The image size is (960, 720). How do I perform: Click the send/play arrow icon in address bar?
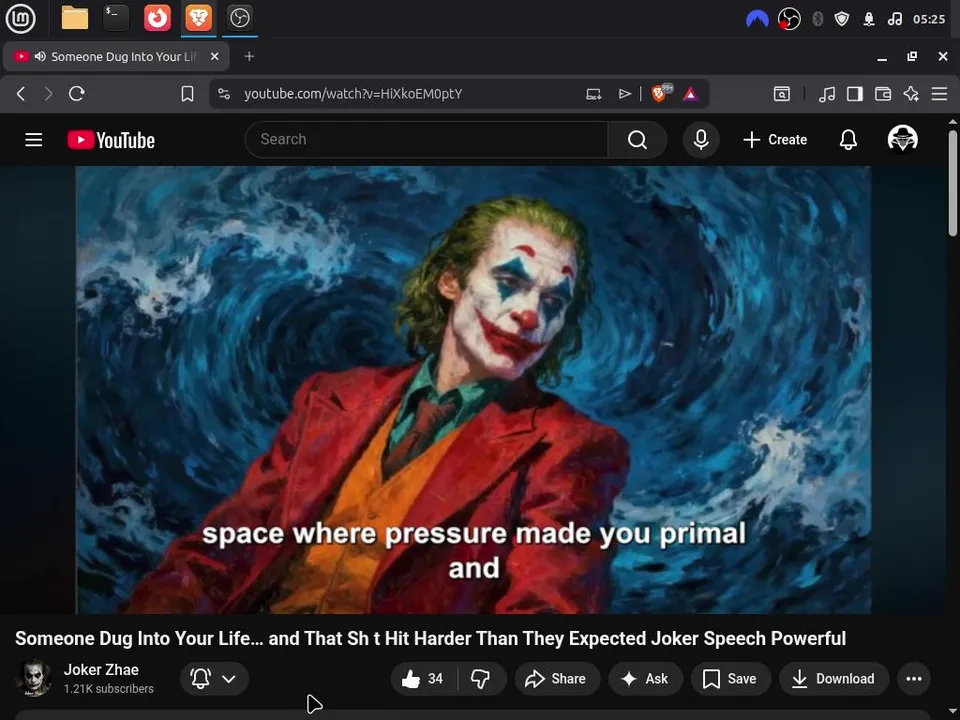pyautogui.click(x=624, y=94)
